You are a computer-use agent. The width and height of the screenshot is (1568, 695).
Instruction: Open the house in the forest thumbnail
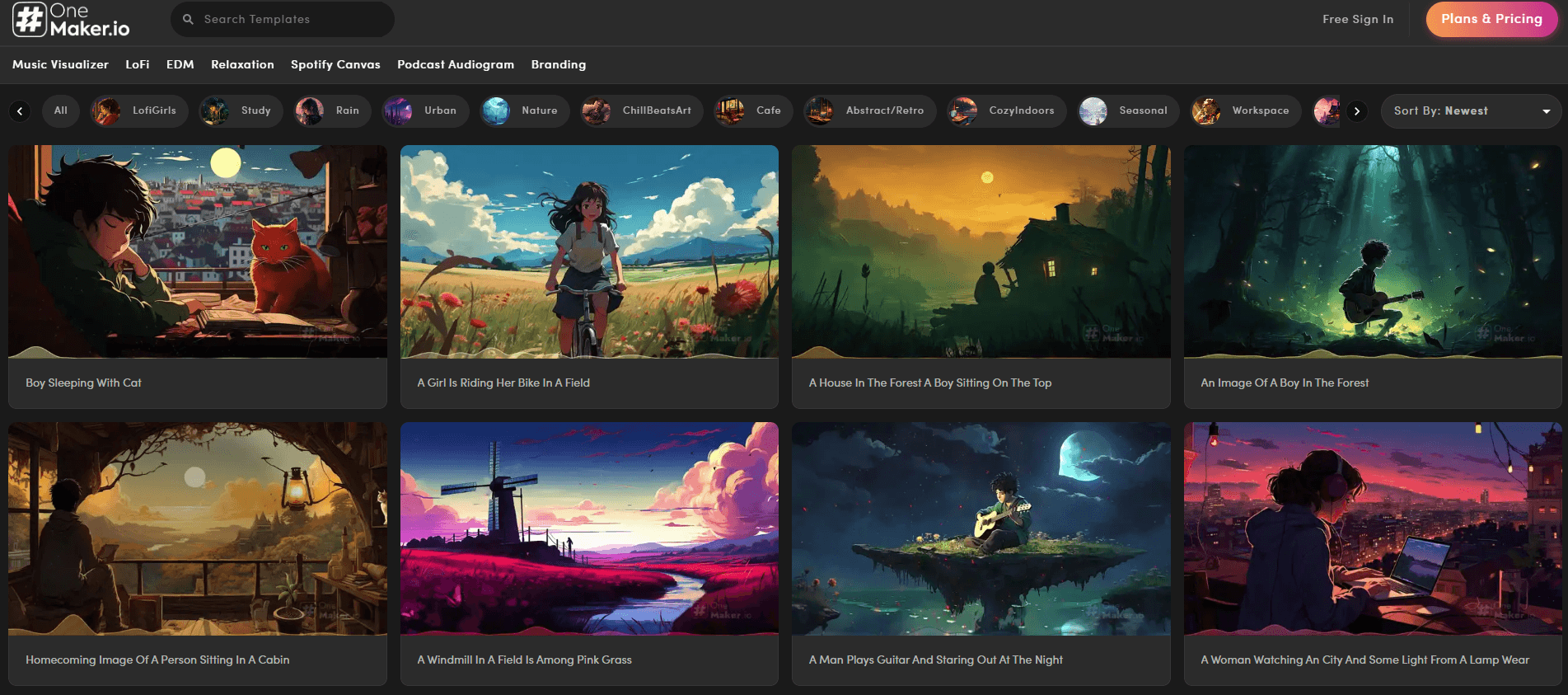pos(981,251)
